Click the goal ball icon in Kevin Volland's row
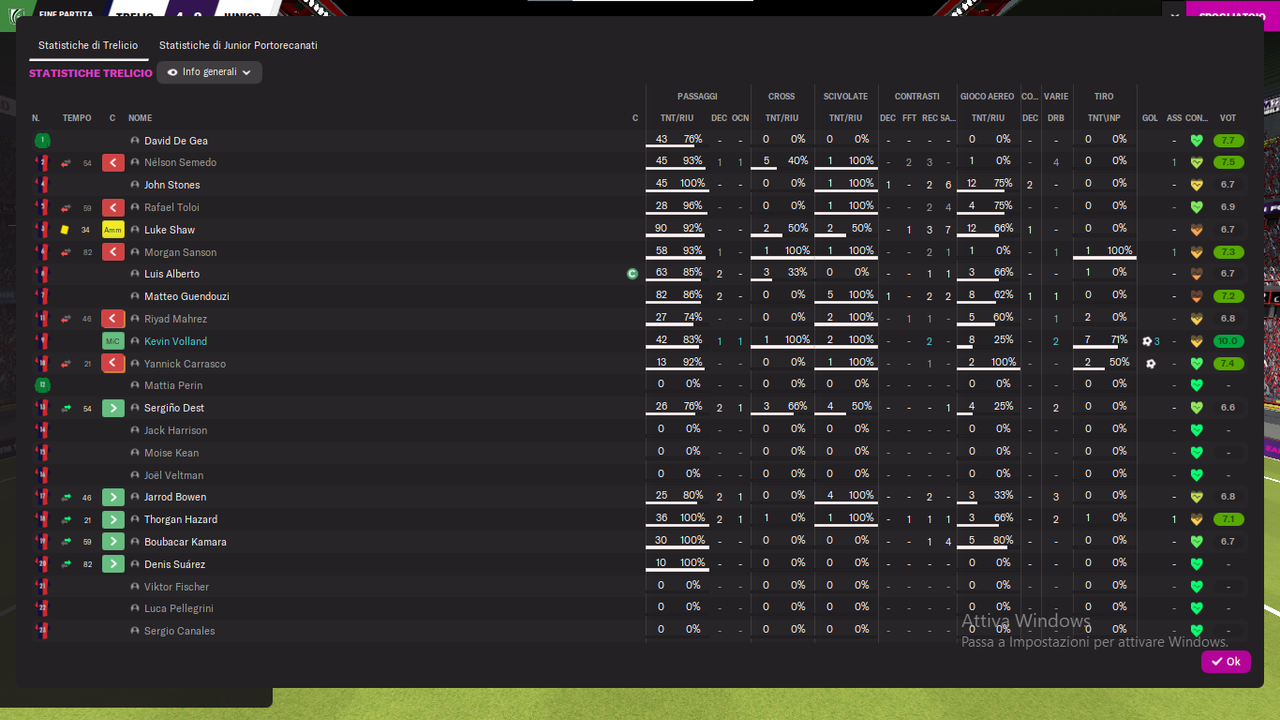The height and width of the screenshot is (720, 1280). pyautogui.click(x=1147, y=341)
